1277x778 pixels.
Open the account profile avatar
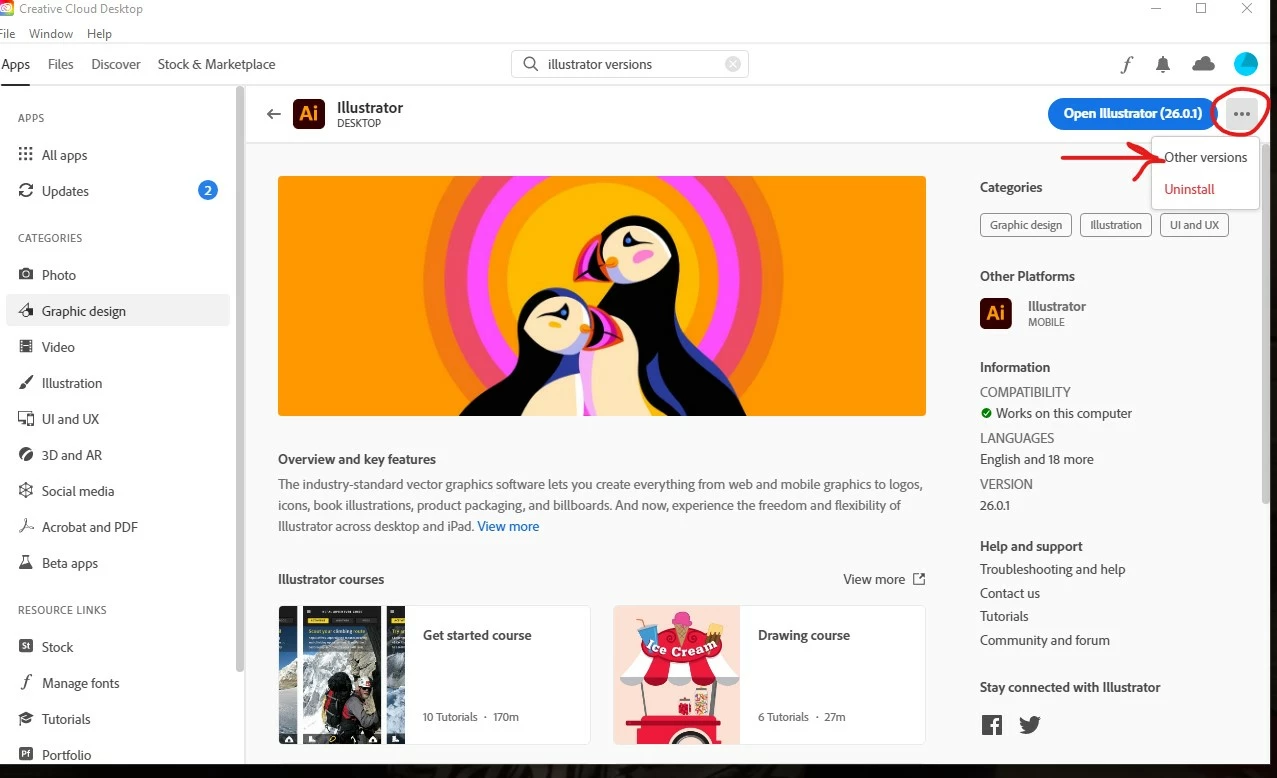pyautogui.click(x=1246, y=64)
